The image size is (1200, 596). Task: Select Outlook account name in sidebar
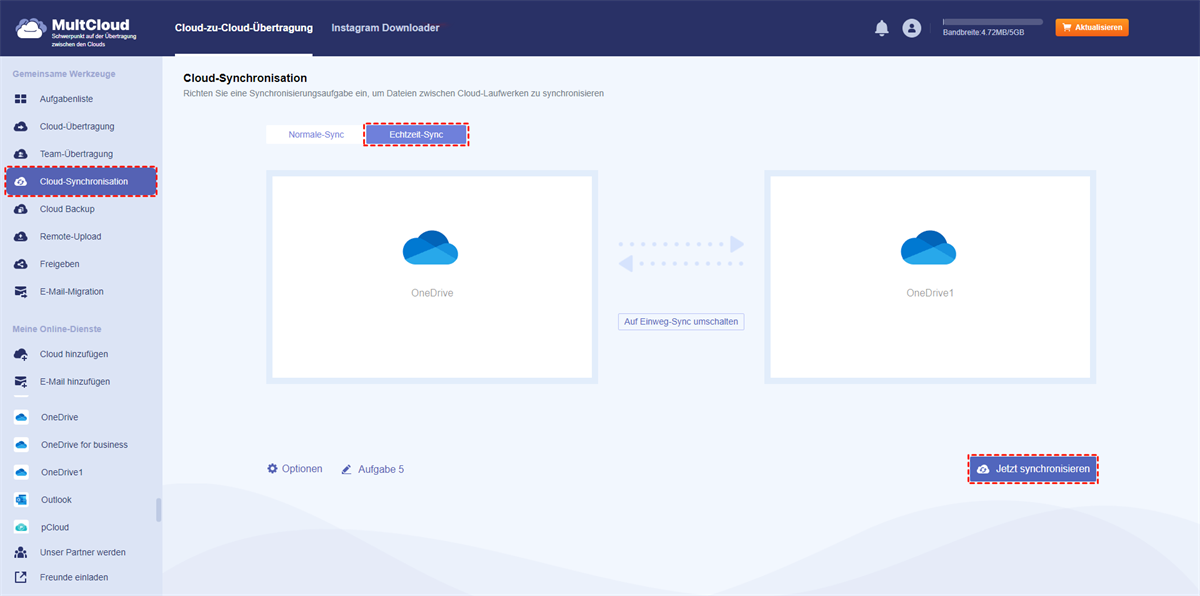pyautogui.click(x=56, y=500)
